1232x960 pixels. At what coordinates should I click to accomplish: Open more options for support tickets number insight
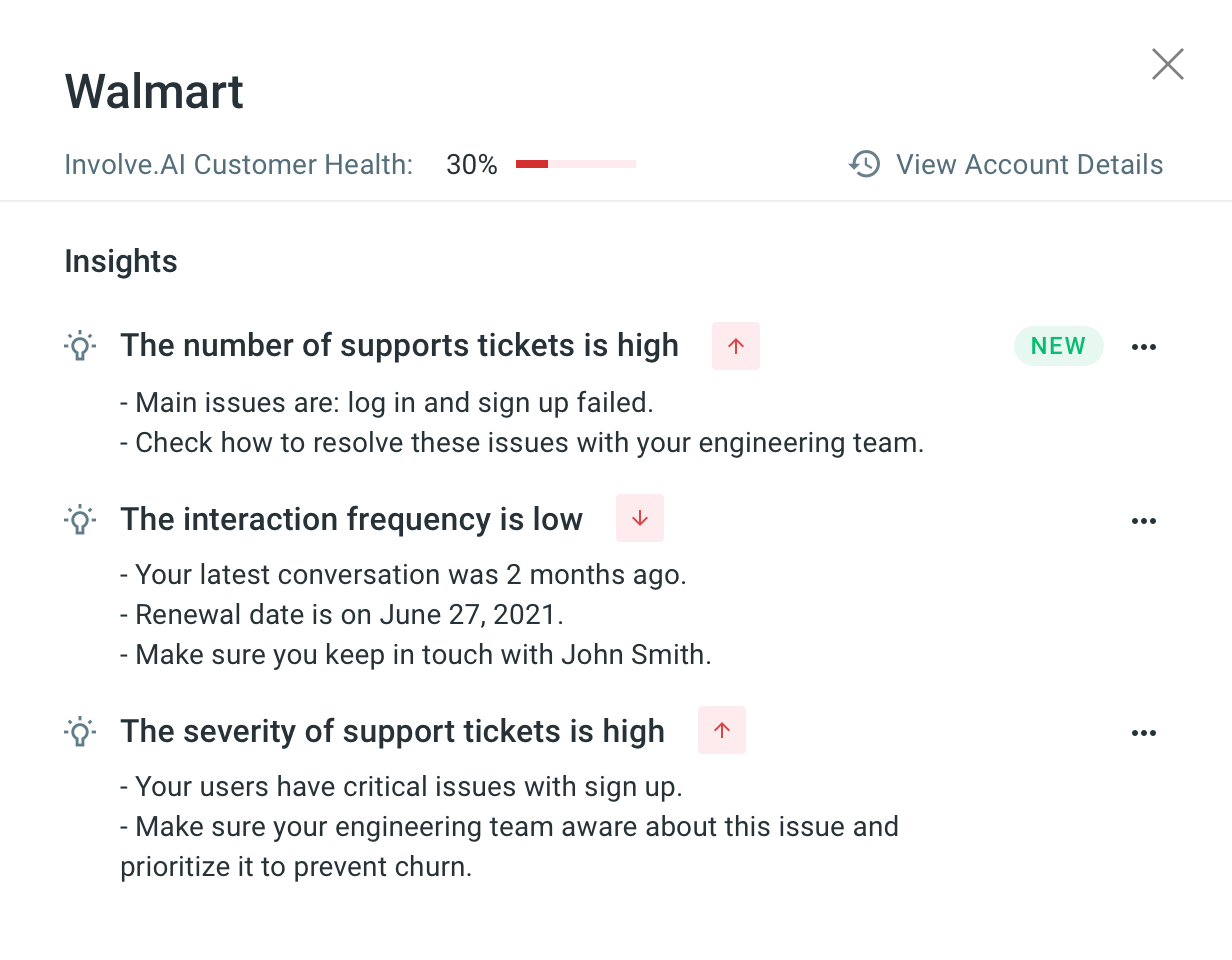point(1143,347)
